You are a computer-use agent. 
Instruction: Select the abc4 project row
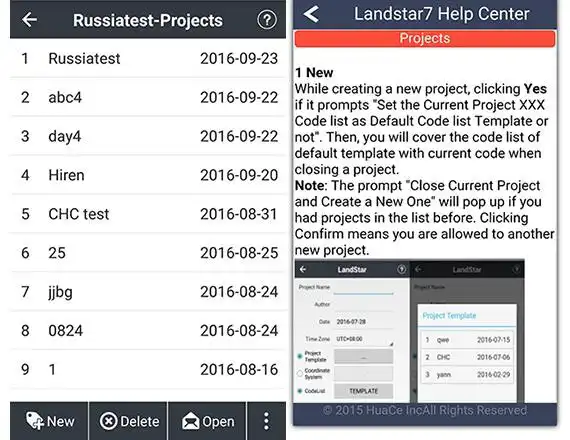(148, 97)
